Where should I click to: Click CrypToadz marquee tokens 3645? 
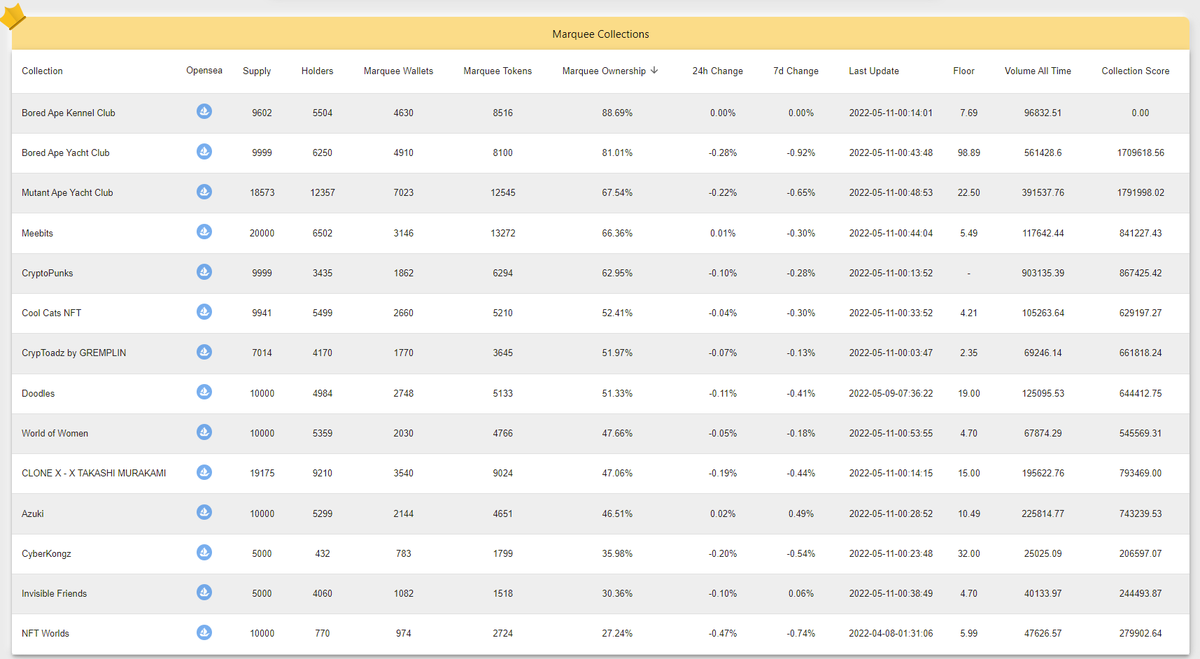503,353
